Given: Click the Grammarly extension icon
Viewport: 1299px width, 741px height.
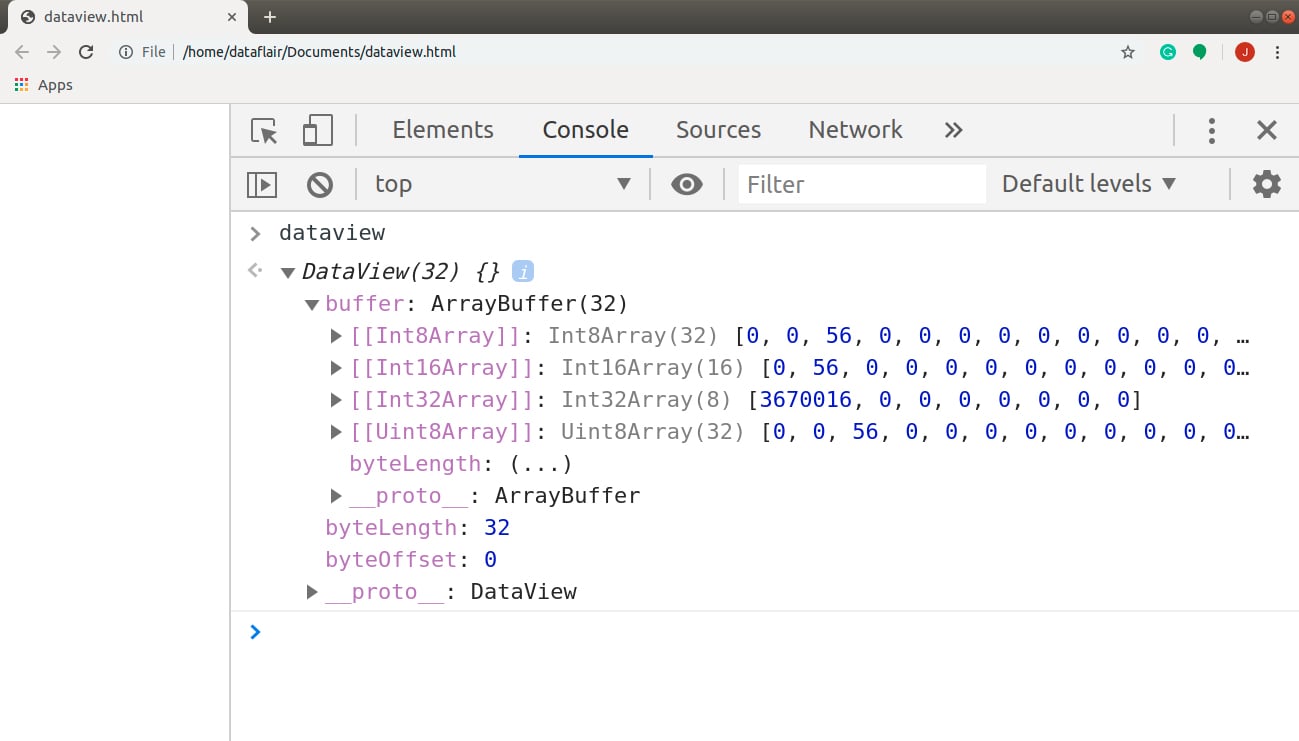Looking at the screenshot, I should tap(1168, 51).
